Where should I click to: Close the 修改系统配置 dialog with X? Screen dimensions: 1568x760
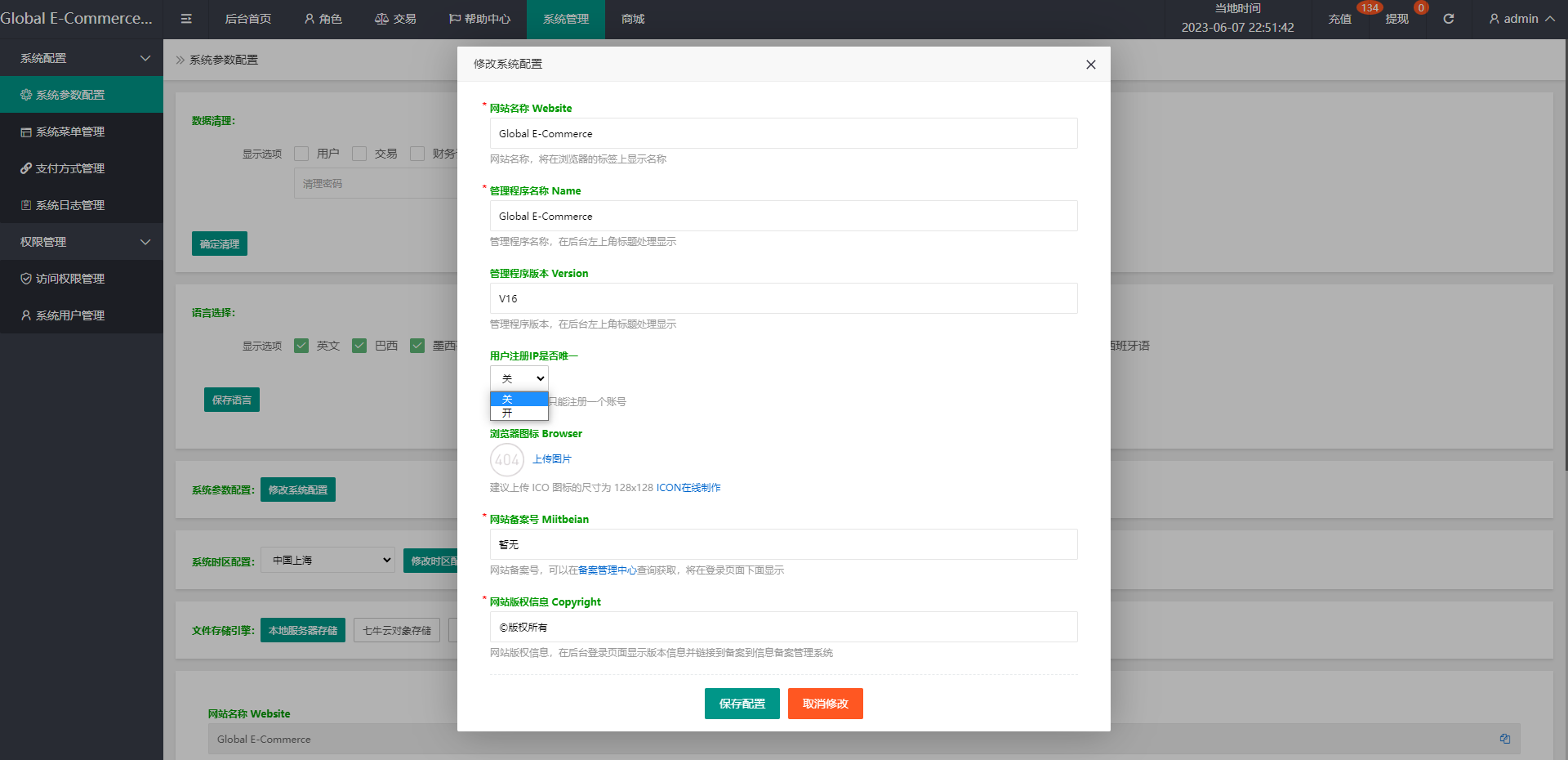click(1090, 65)
